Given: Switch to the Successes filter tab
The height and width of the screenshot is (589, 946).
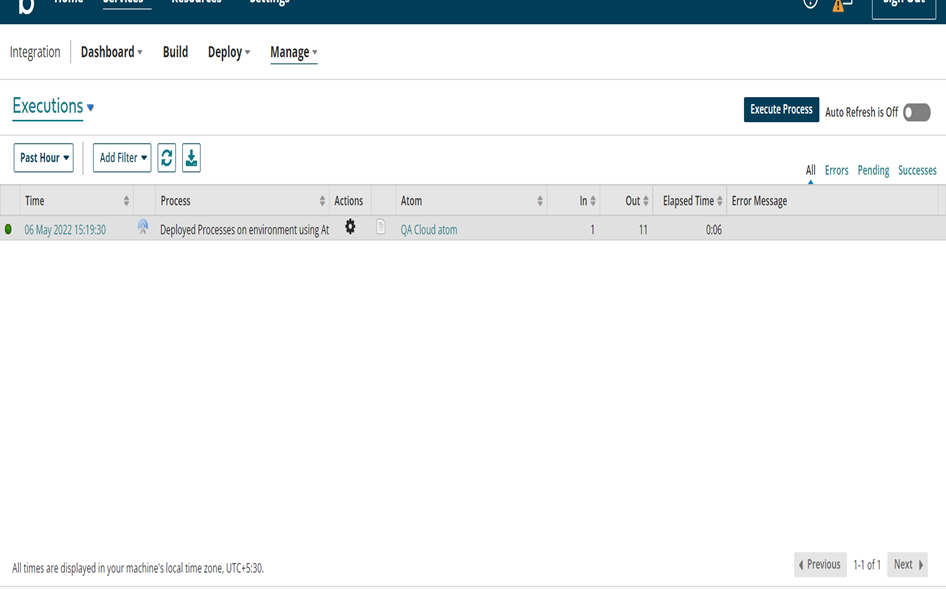Looking at the screenshot, I should pyautogui.click(x=917, y=170).
